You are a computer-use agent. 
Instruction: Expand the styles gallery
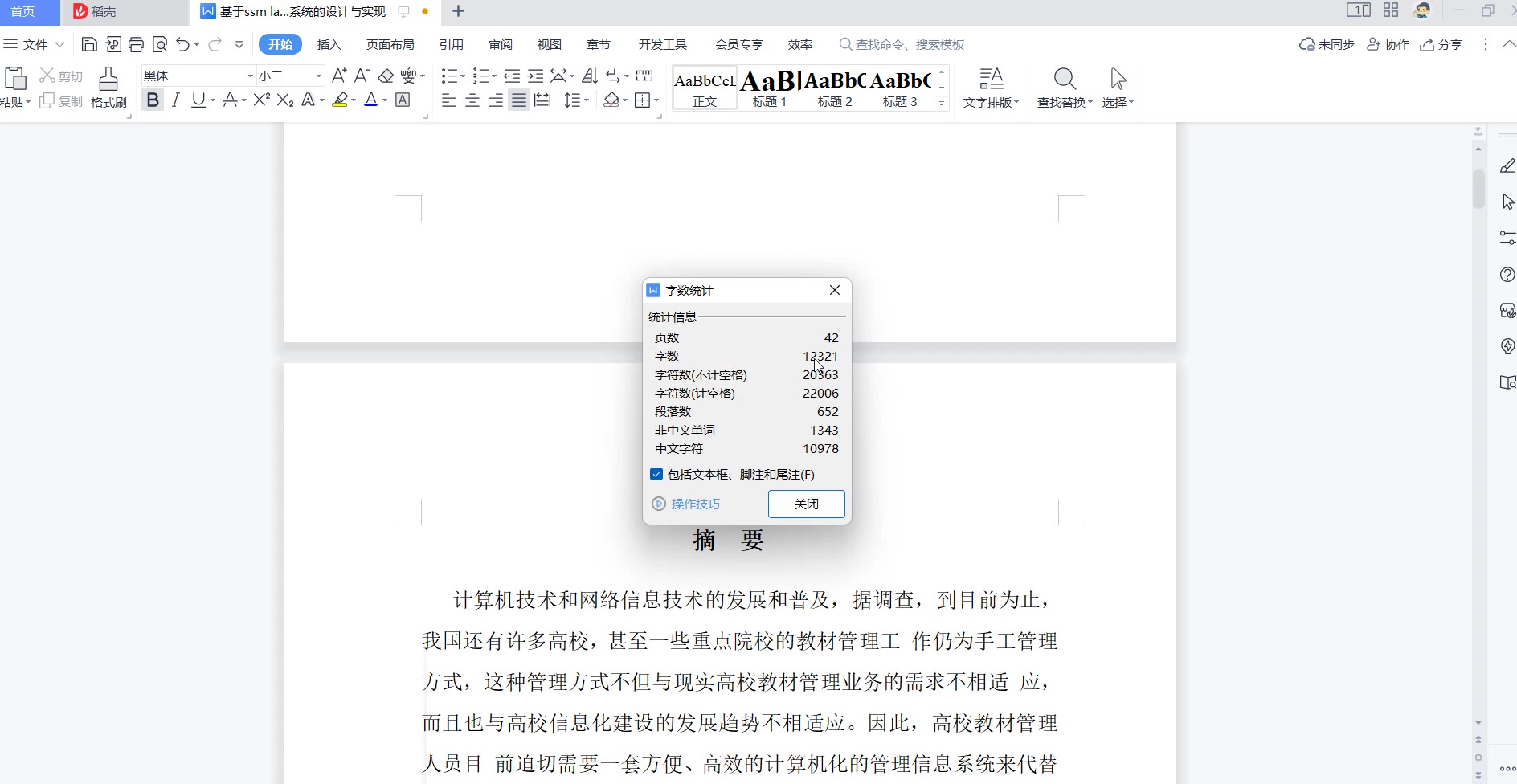(942, 103)
